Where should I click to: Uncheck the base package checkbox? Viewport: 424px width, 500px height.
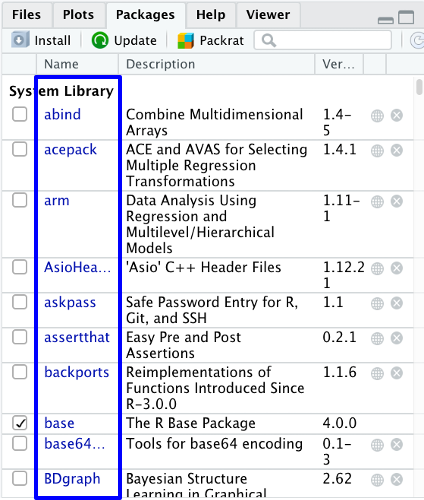click(20, 423)
